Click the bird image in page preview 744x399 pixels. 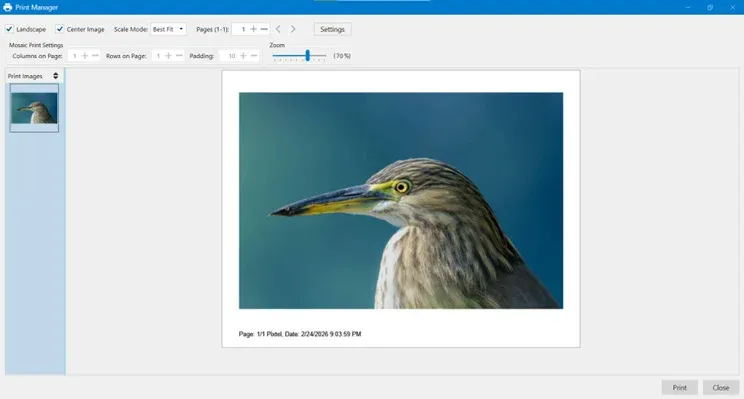click(401, 201)
